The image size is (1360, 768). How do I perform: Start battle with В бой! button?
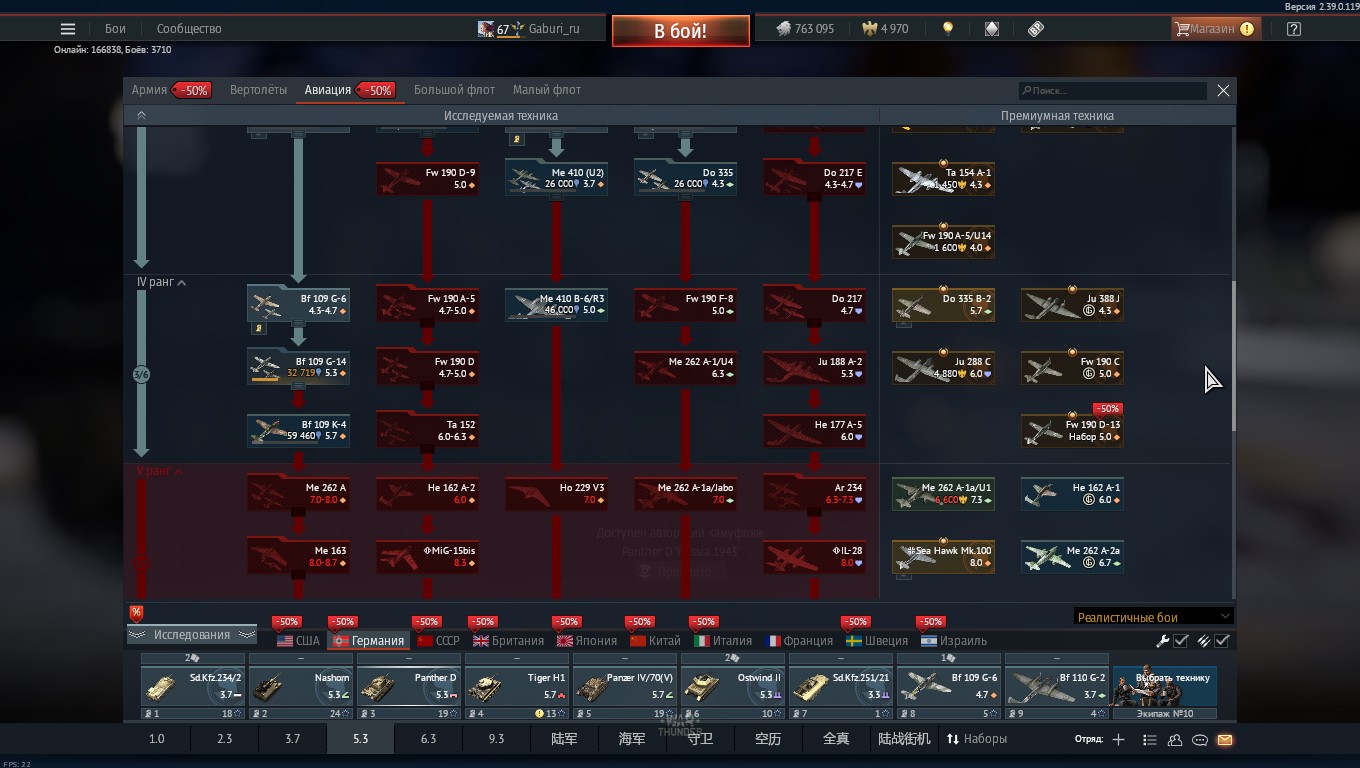681,31
